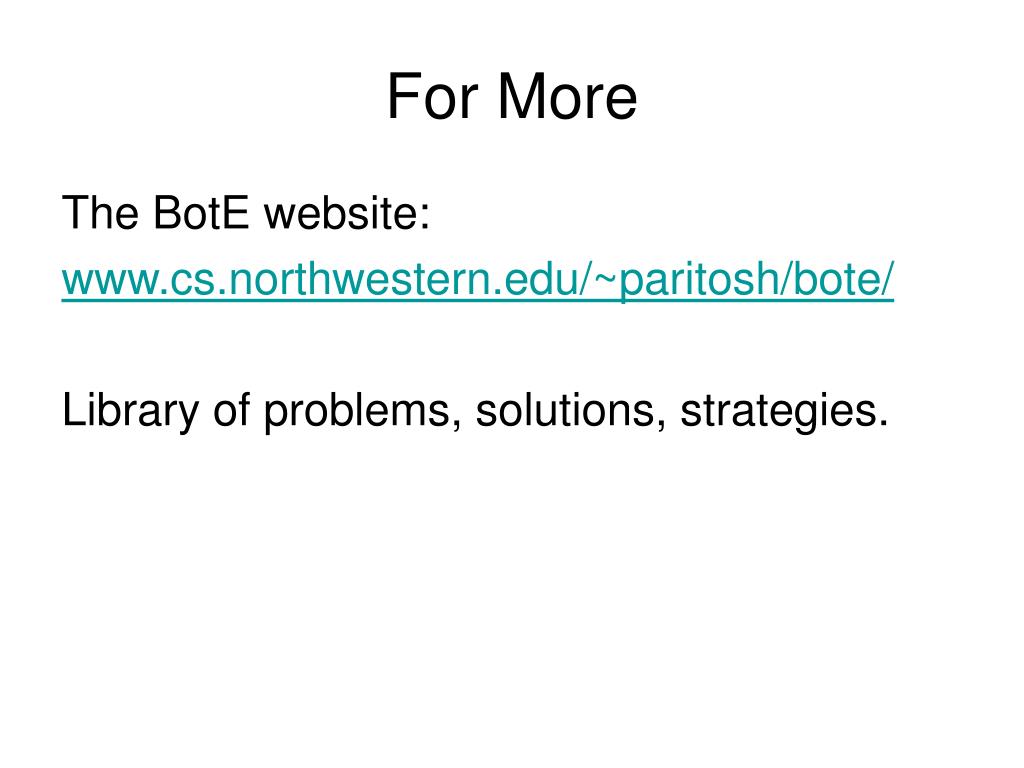Click the word "More" in the title
Image resolution: width=1024 pixels, height=768 pixels.
coord(567,97)
